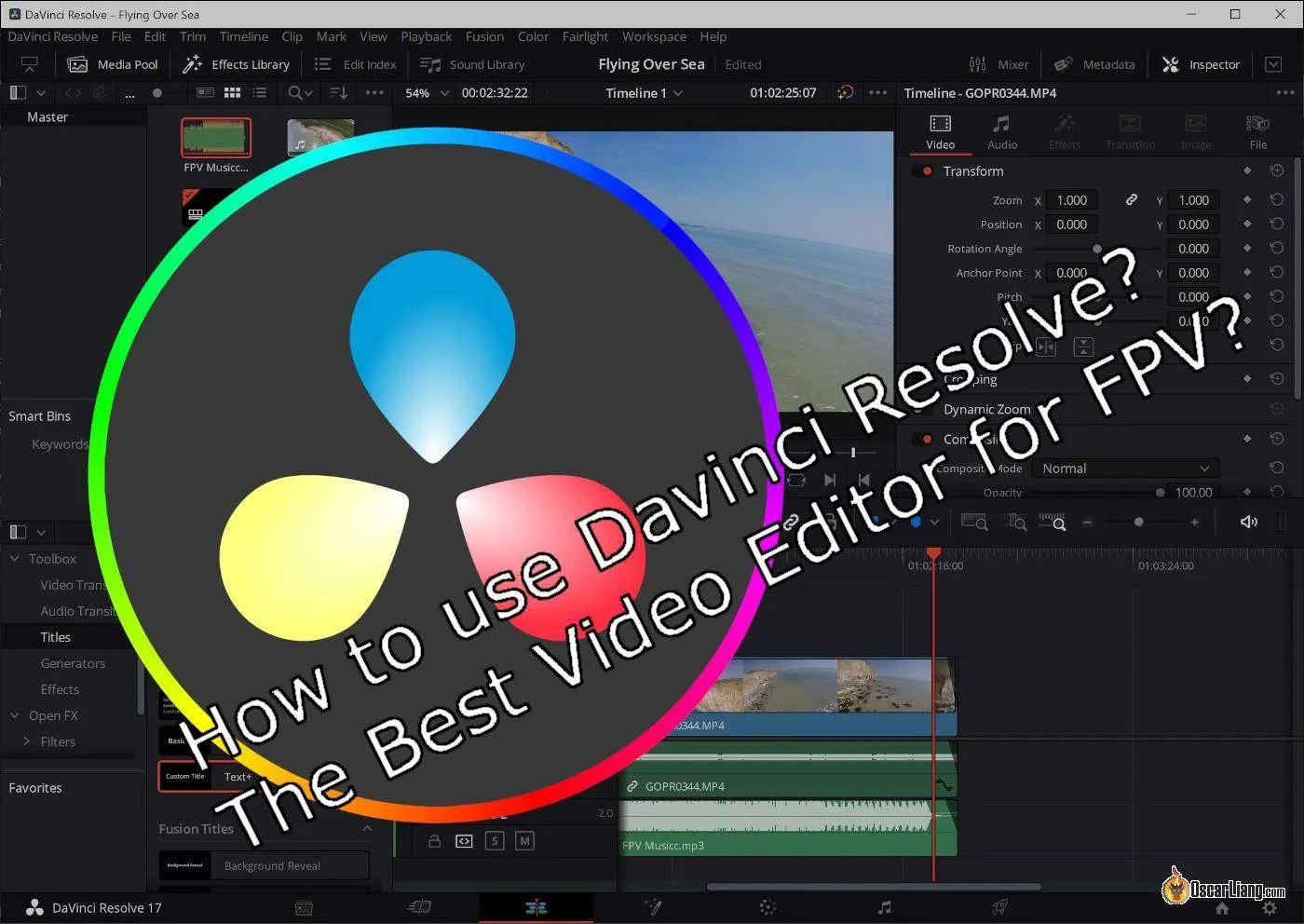Adjust the Opacity slider
The height and width of the screenshot is (924, 1304).
click(x=1160, y=493)
